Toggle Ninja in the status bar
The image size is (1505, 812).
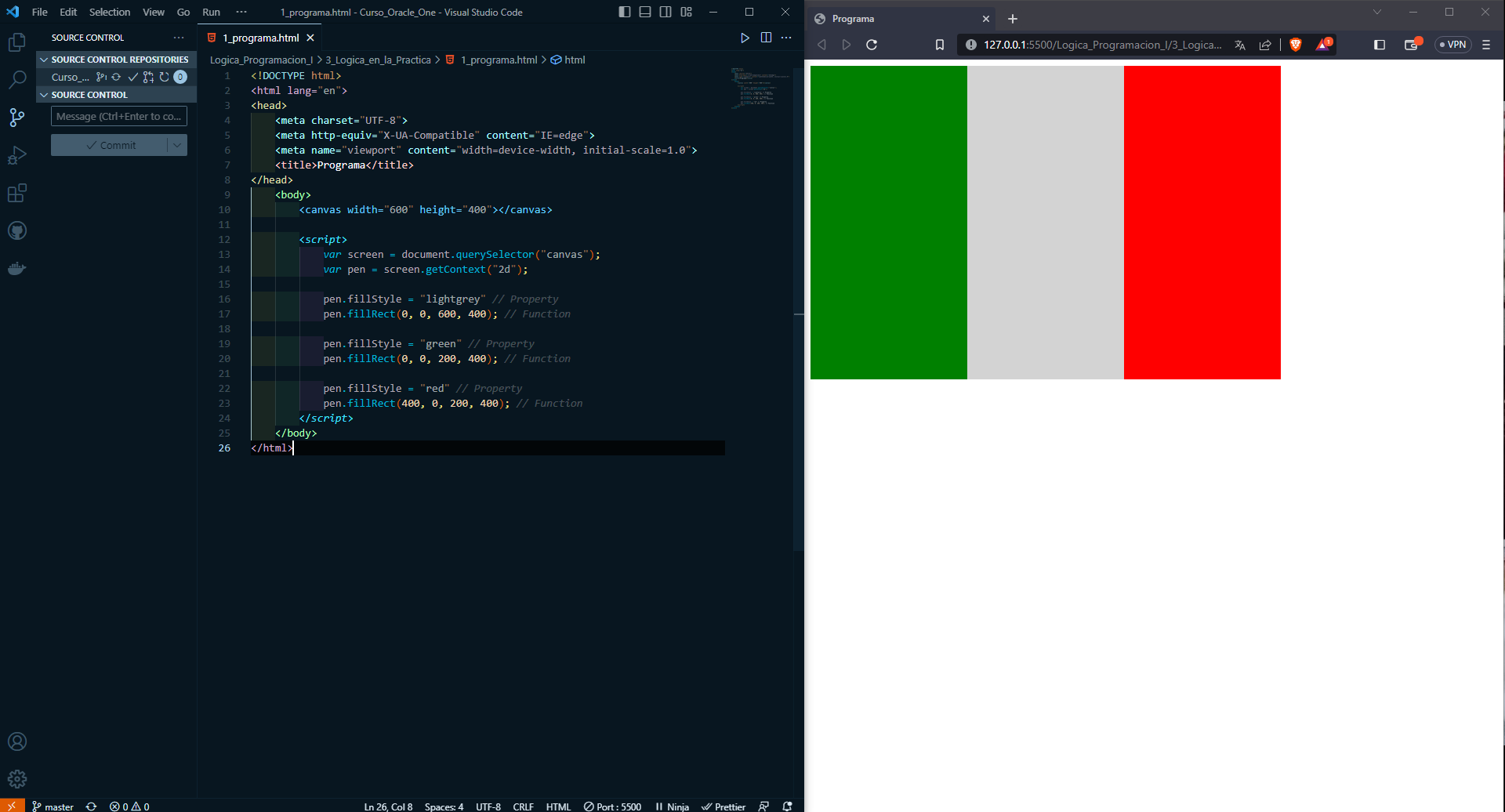(x=672, y=806)
